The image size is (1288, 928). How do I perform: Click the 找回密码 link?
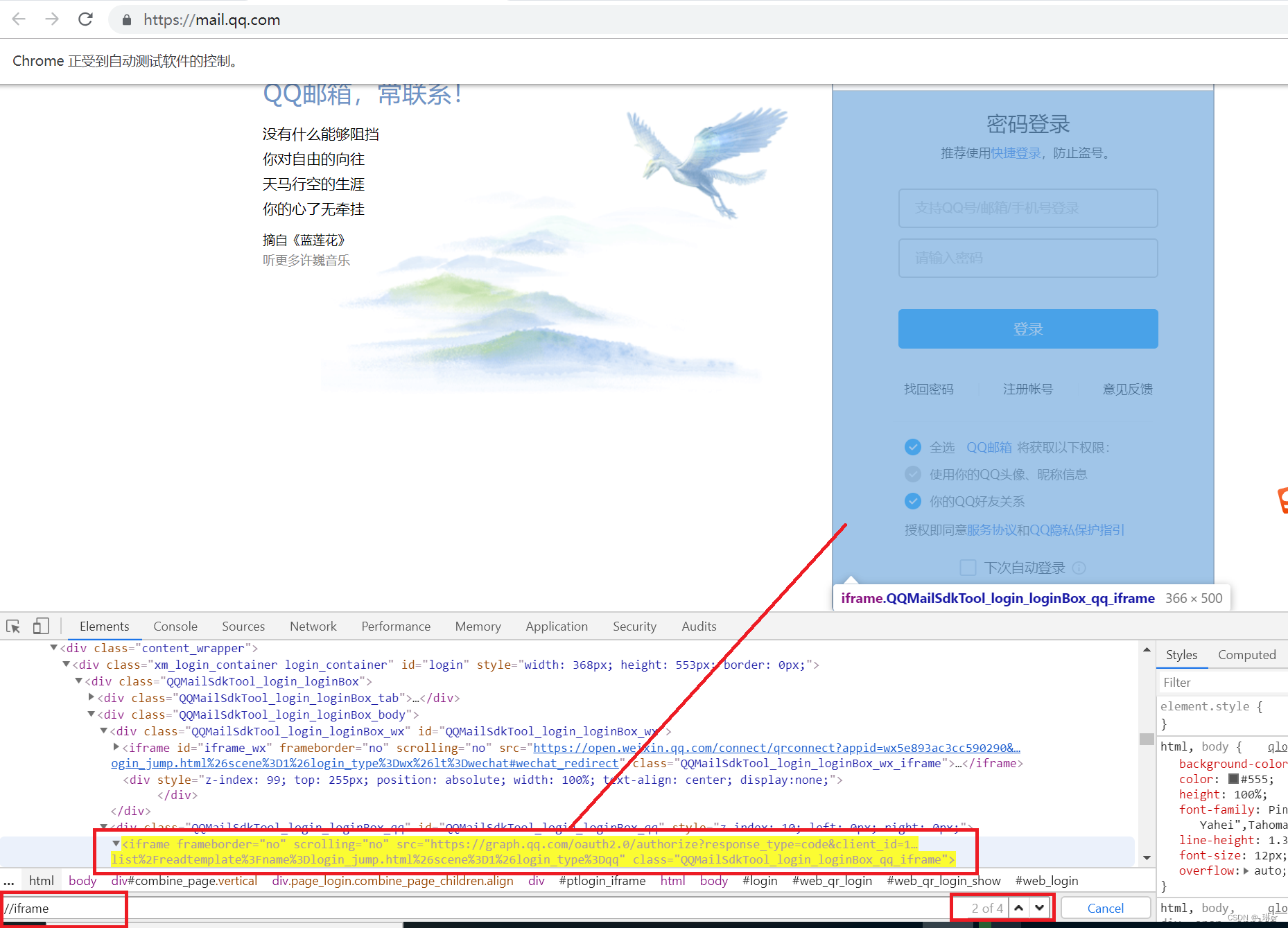coord(929,389)
